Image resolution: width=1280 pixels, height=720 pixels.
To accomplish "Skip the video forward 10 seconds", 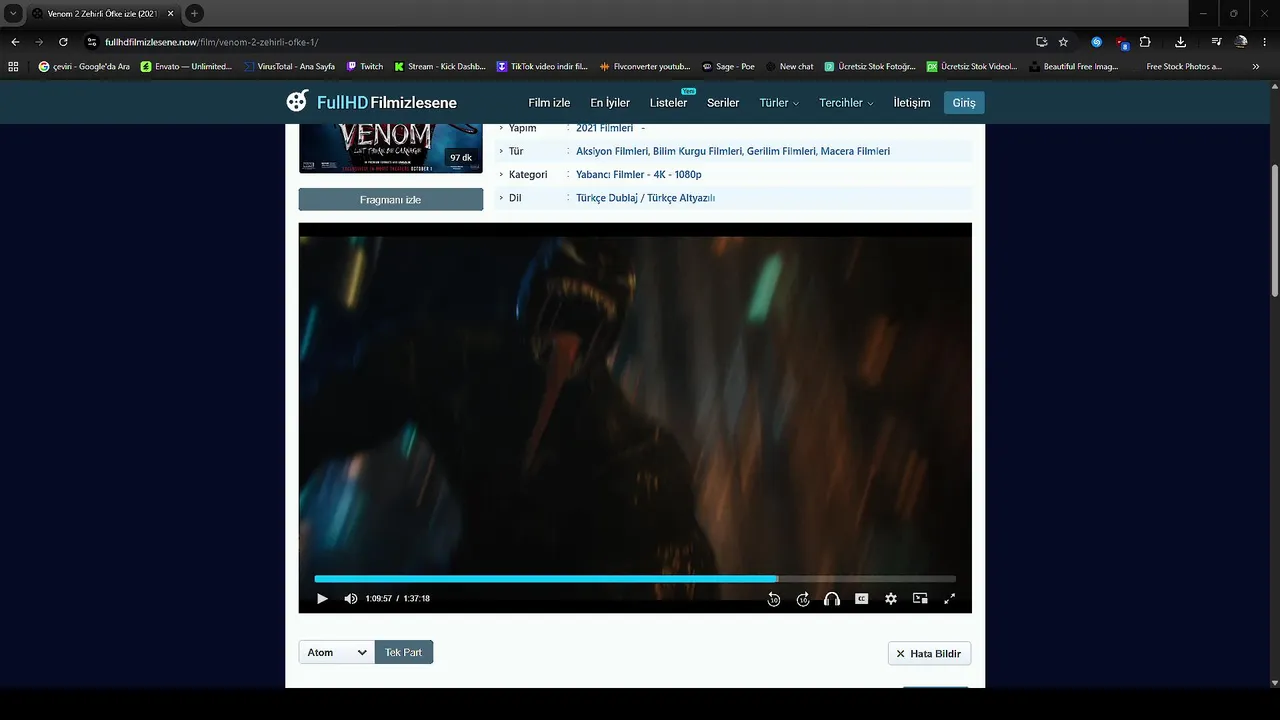I will tap(803, 599).
